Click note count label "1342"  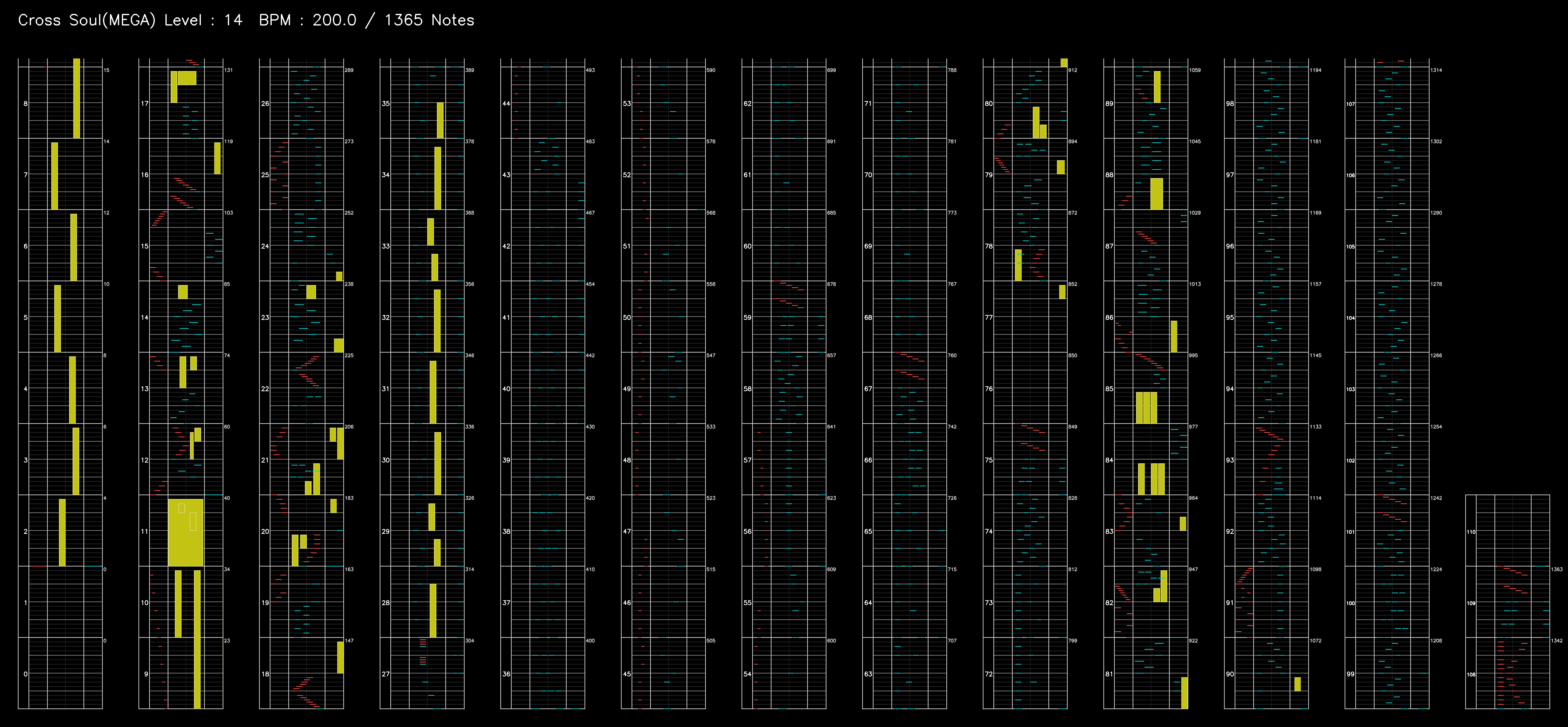(1556, 641)
